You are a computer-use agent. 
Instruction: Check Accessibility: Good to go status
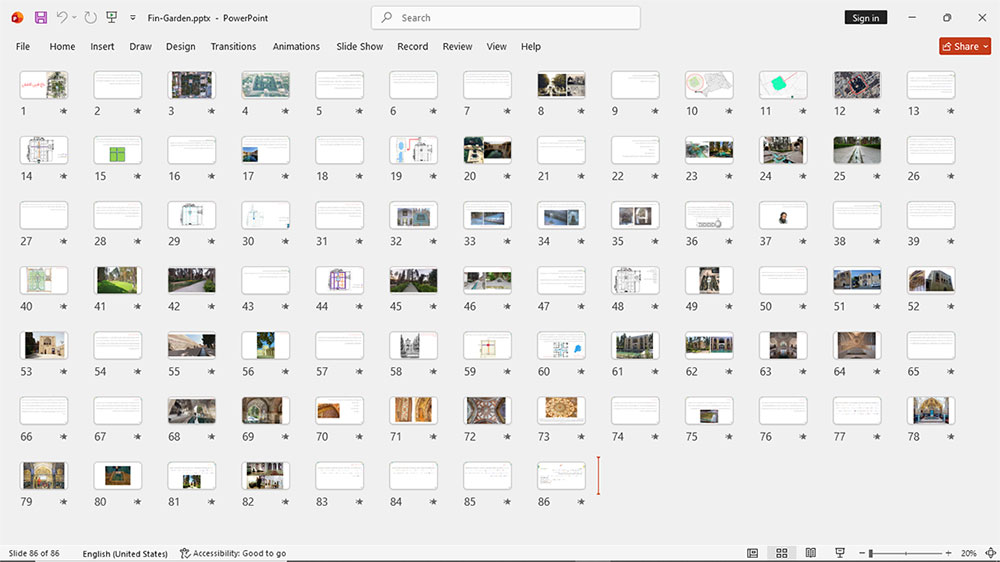tap(233, 553)
